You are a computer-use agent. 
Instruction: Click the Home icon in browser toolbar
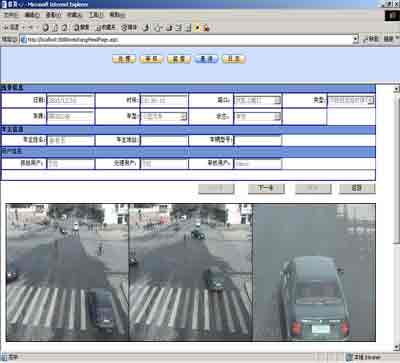tap(65, 28)
